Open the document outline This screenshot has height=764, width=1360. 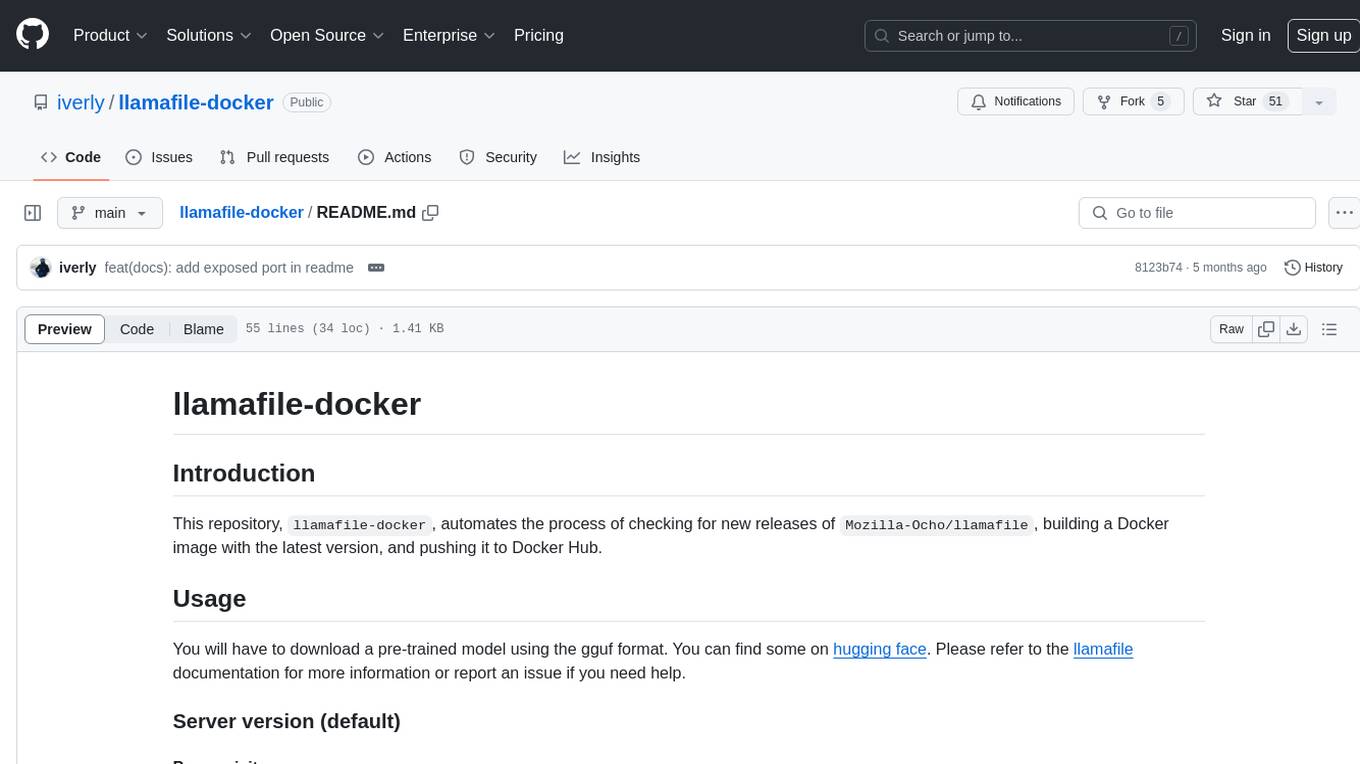click(1330, 329)
